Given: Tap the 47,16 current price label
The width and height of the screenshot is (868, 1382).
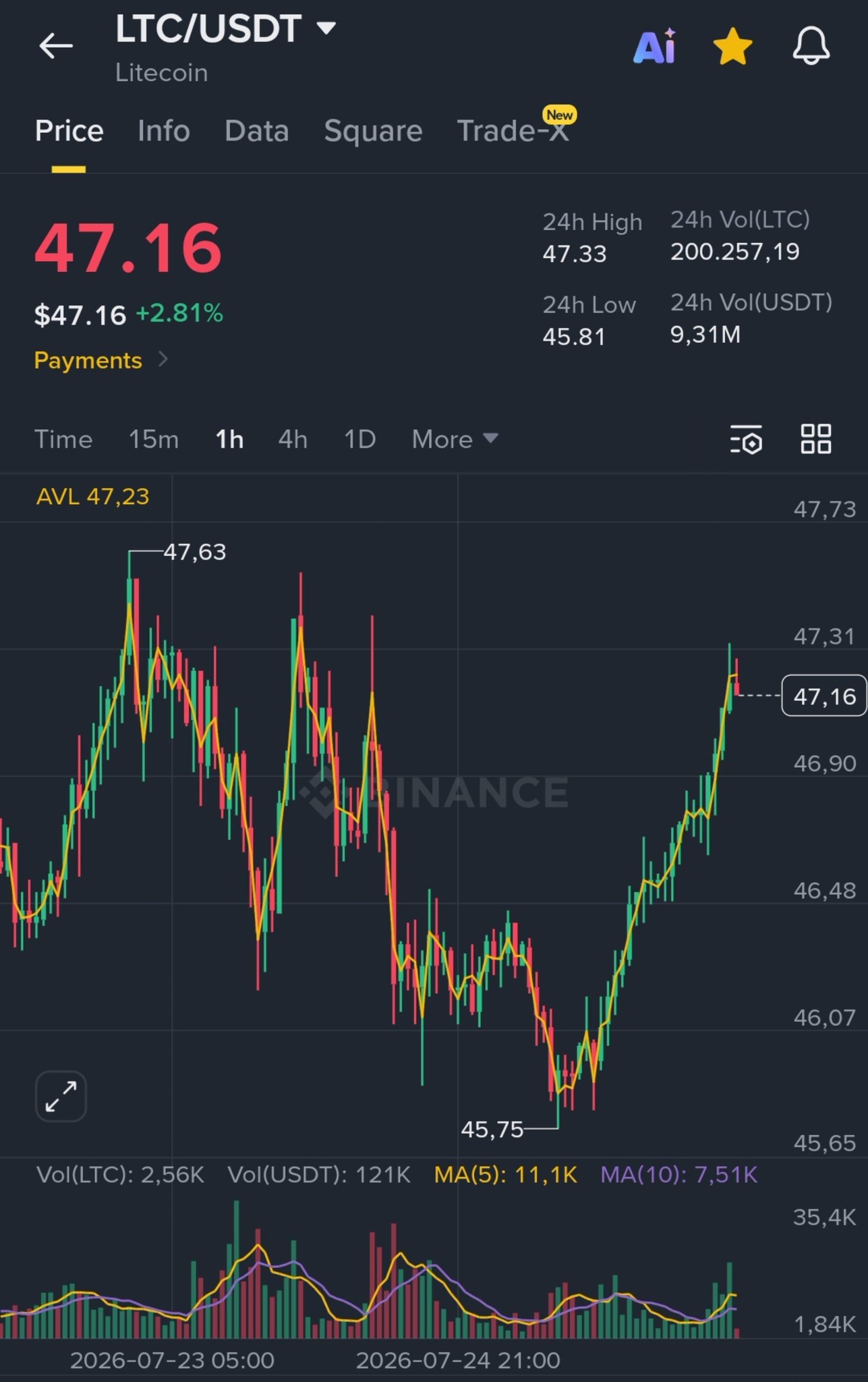Looking at the screenshot, I should [824, 696].
